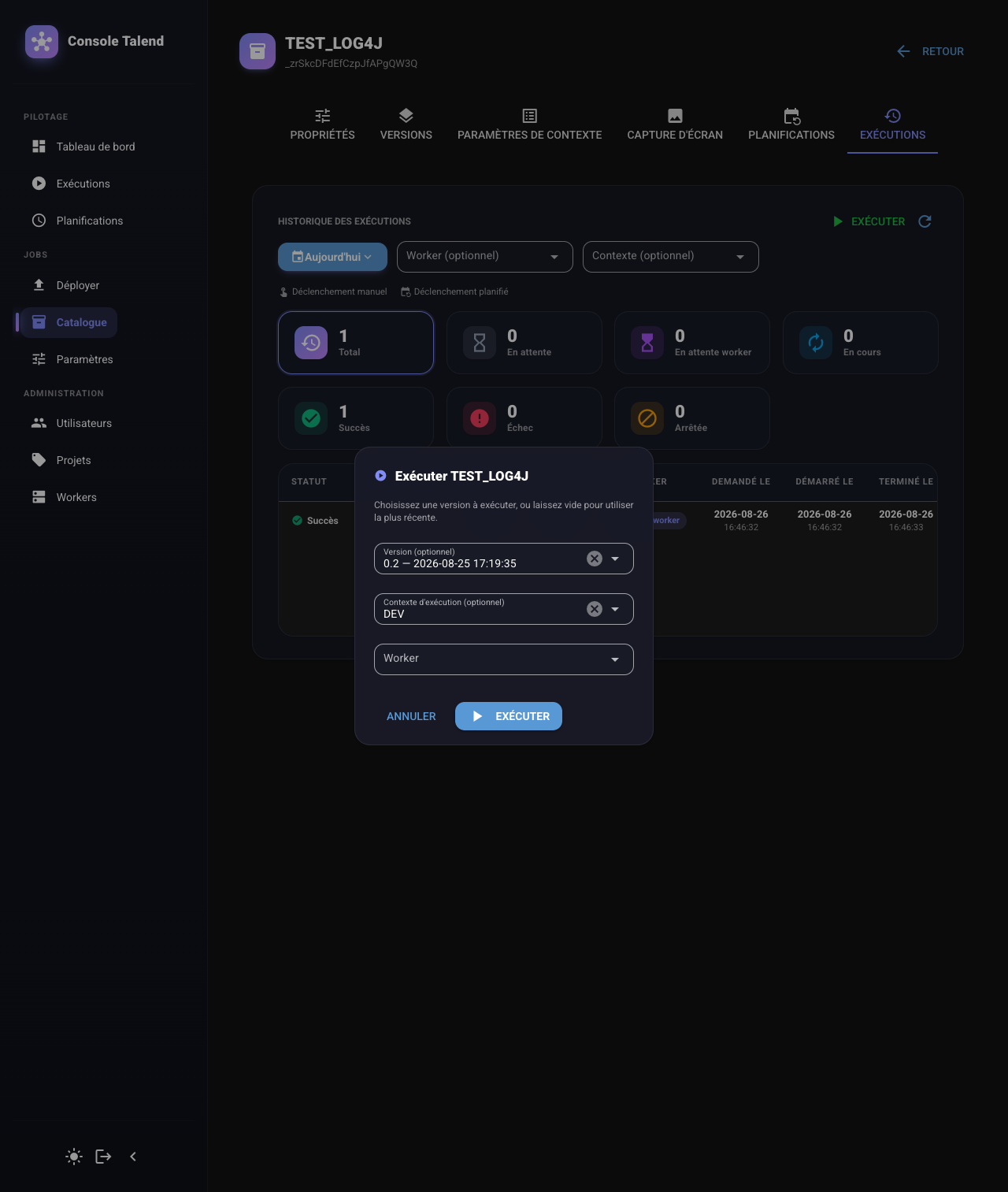
Task: Click the requested date 2026-08-26 16:46:32 cell
Action: tap(741, 520)
